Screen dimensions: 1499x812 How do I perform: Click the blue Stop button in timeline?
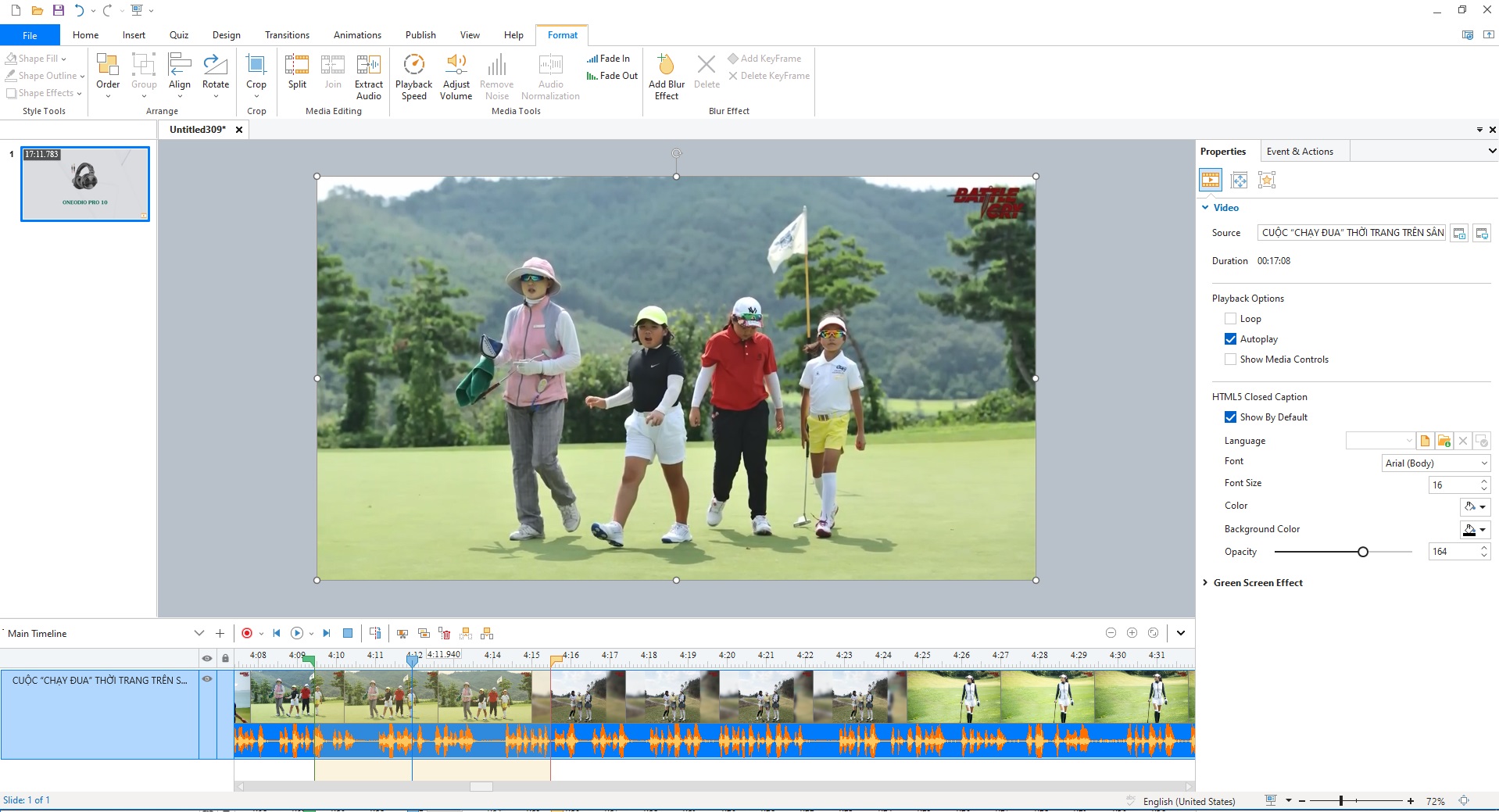[x=349, y=633]
